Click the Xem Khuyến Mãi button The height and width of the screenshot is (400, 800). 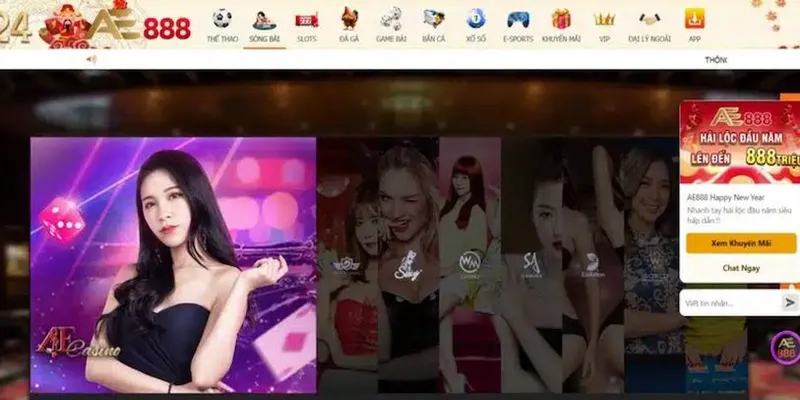(738, 244)
